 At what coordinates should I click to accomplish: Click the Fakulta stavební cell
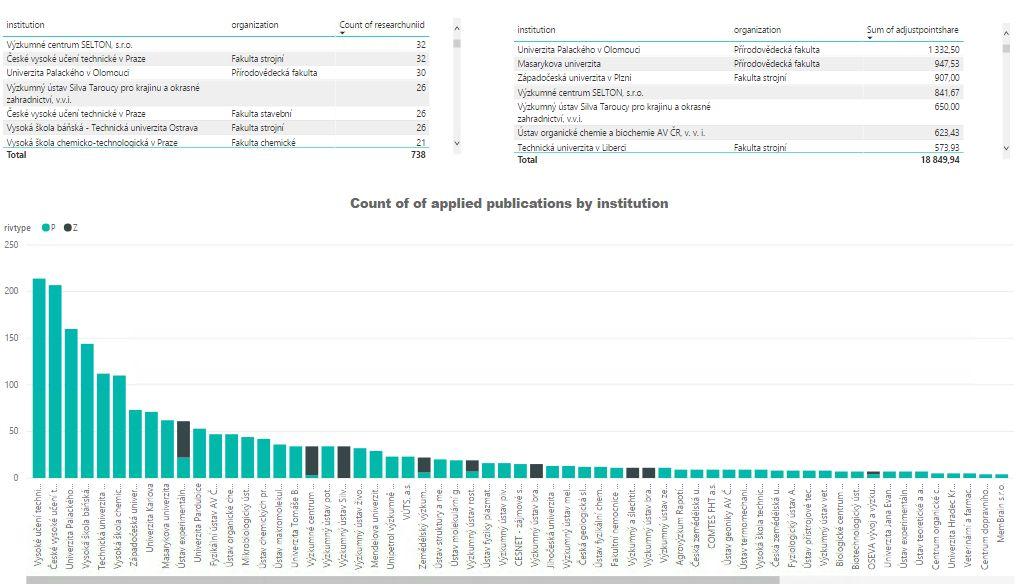coord(261,113)
